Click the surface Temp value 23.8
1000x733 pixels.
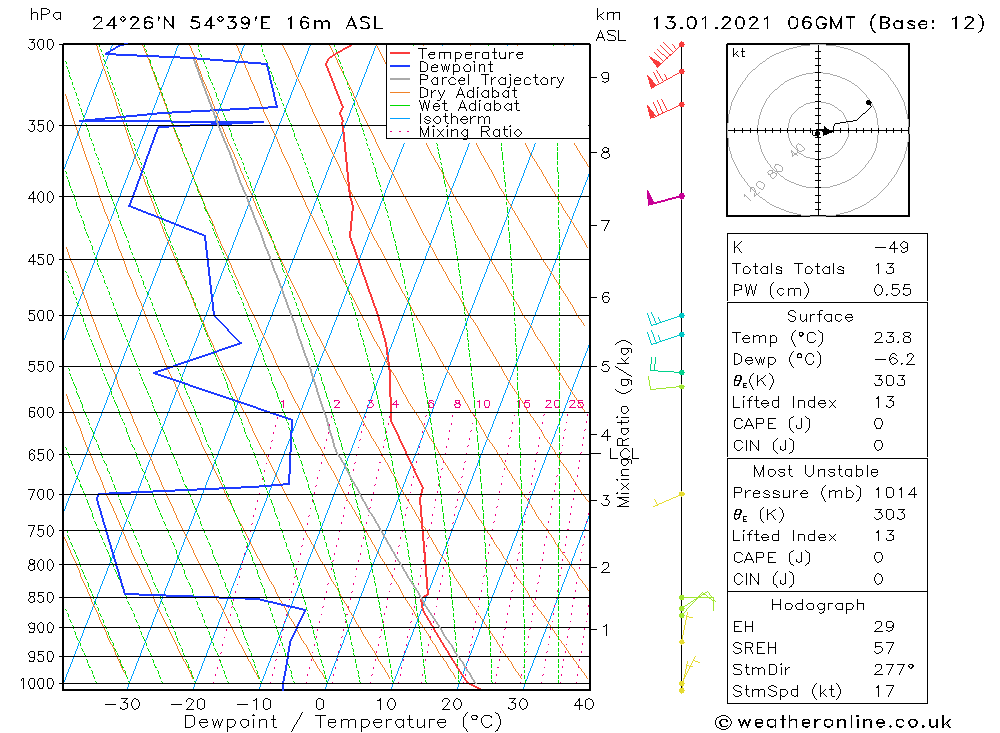tap(893, 338)
